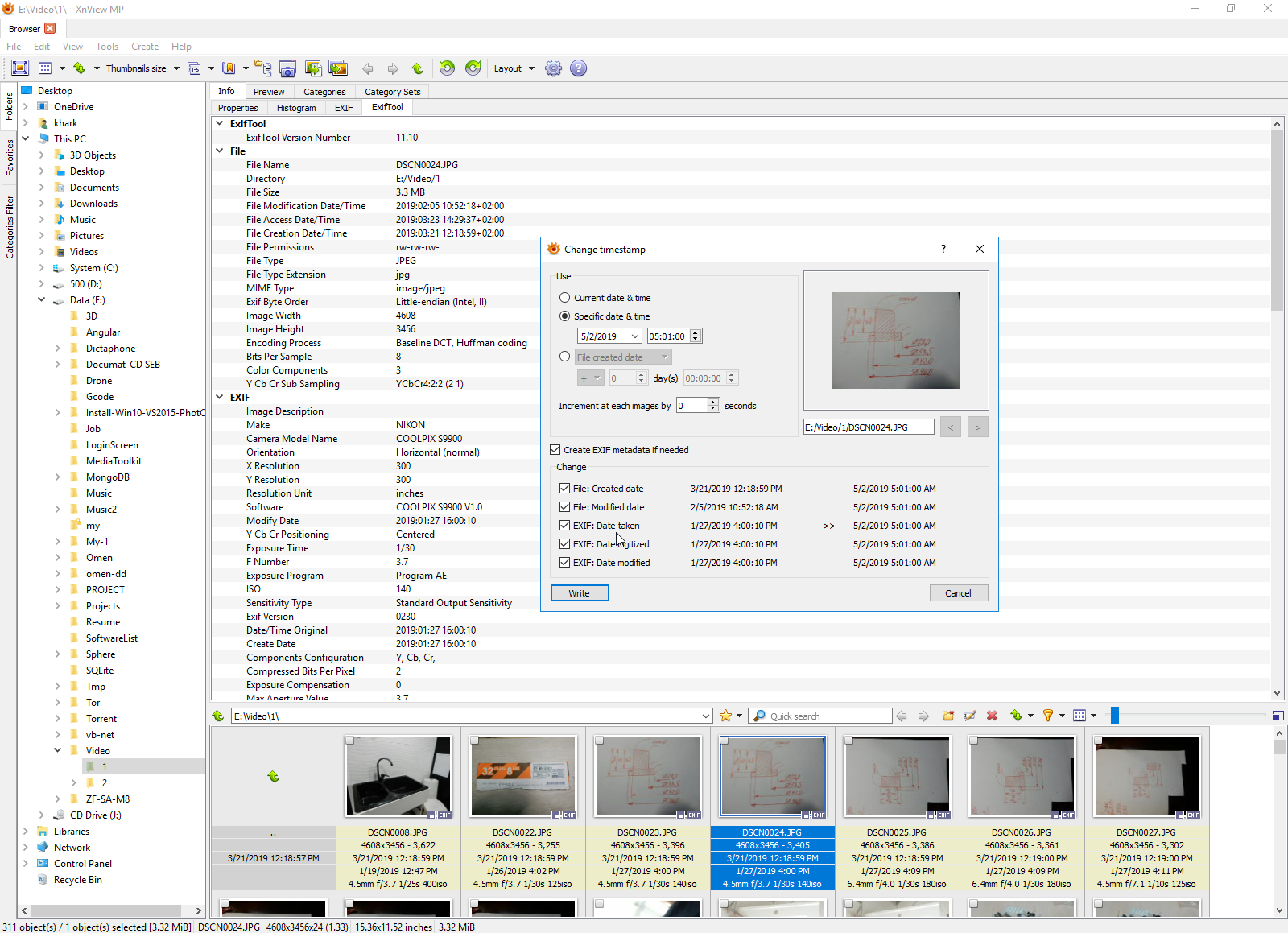The image size is (1288, 933).
Task: Click the rename pencil icon
Action: [969, 716]
